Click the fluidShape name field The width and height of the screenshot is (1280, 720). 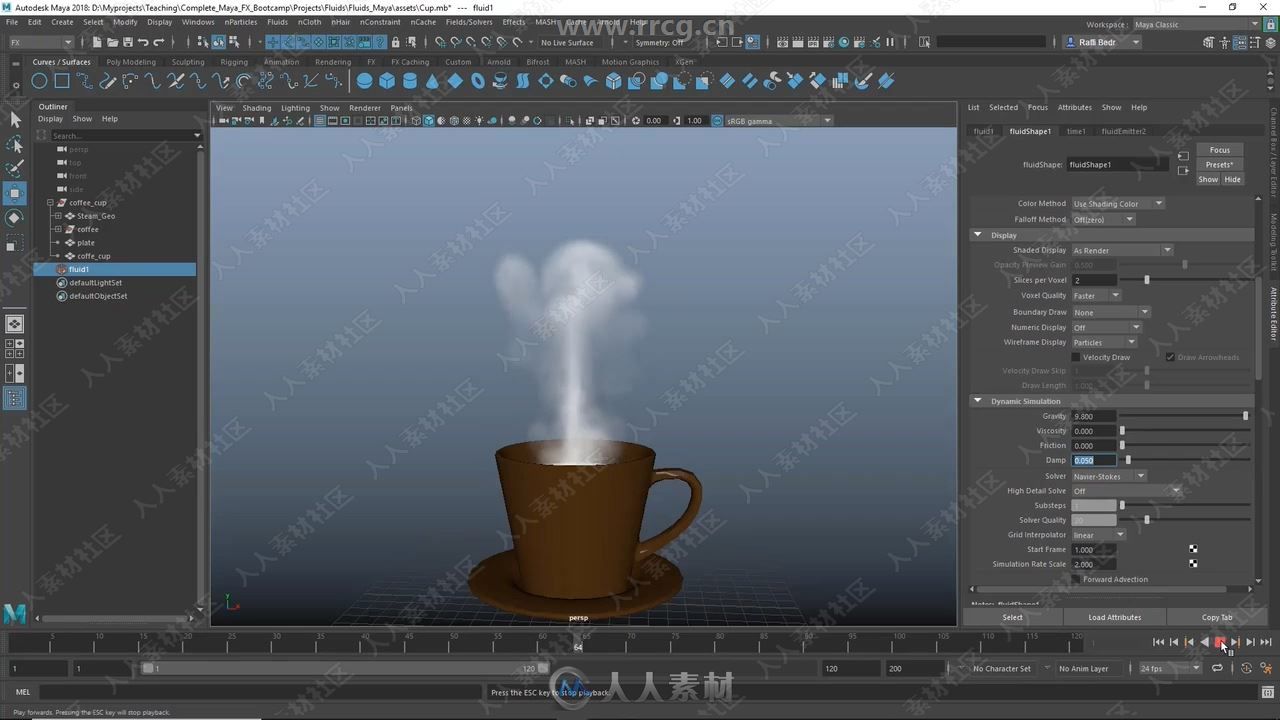tap(1115, 164)
